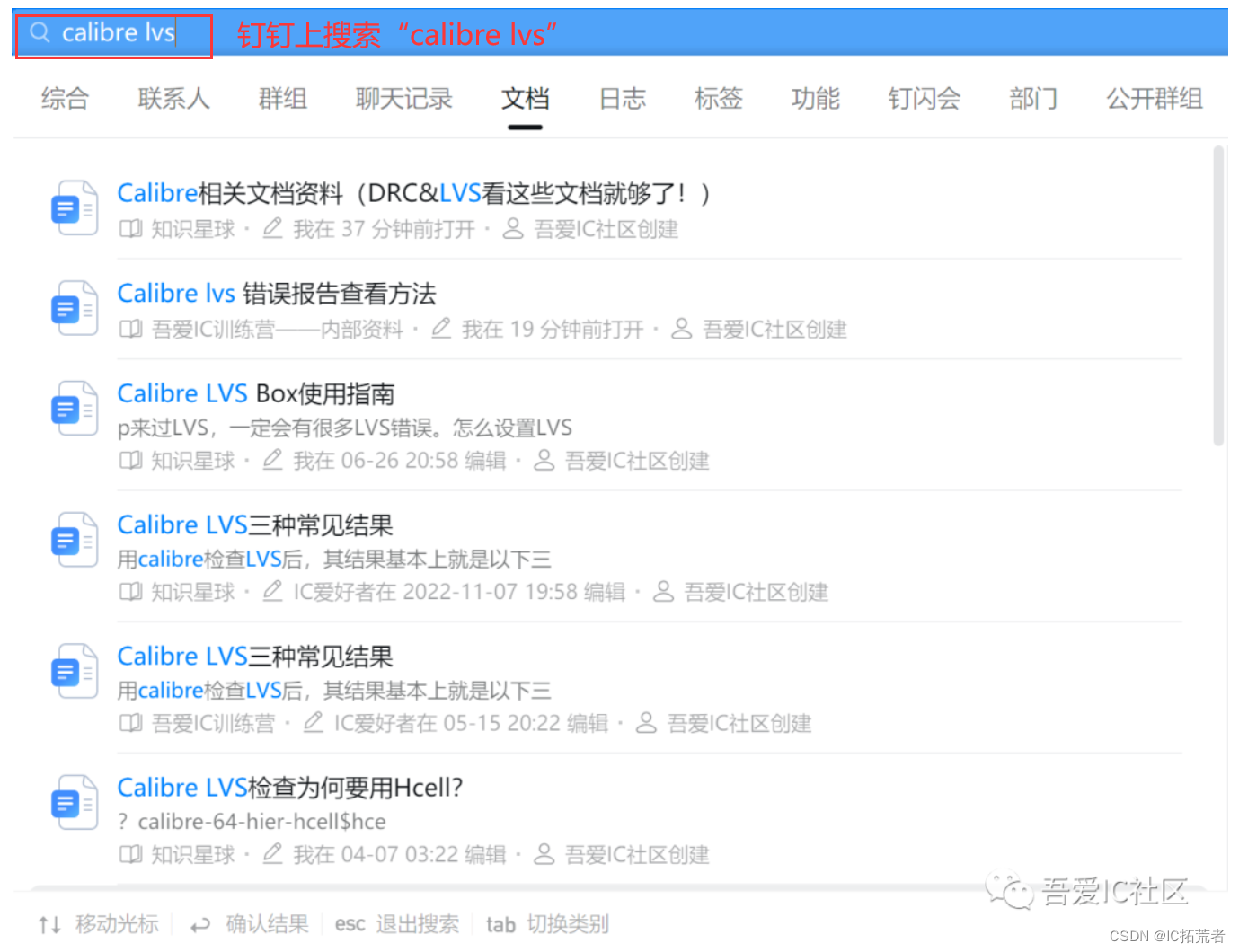Open the 公开群组 tab

pos(1155,99)
